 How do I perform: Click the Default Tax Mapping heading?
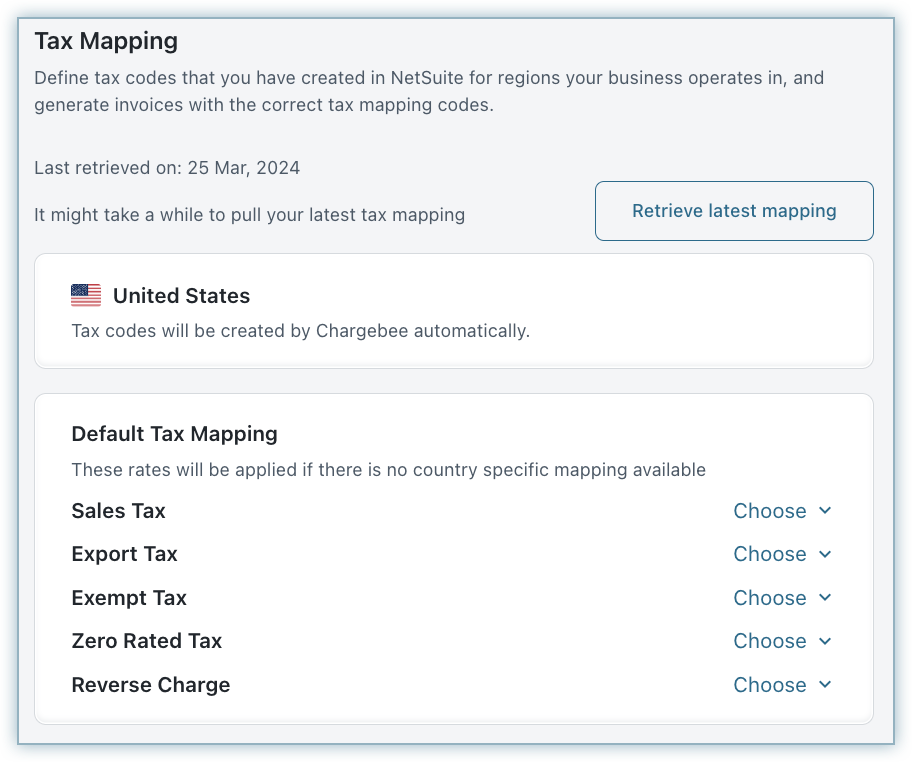(174, 434)
